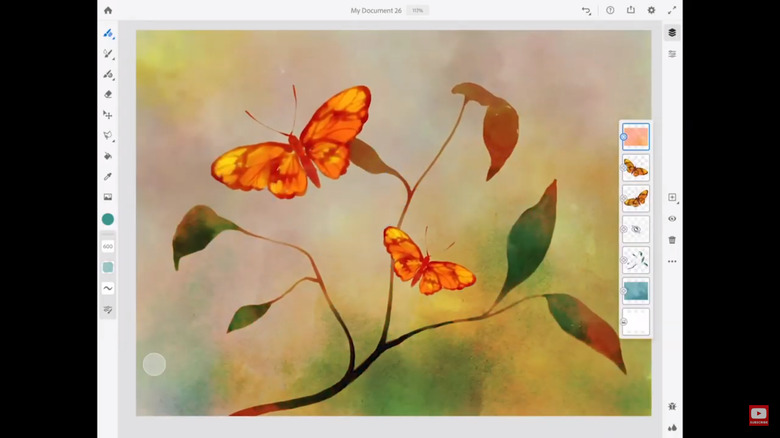Select the Live Brushes tool
Image resolution: width=780 pixels, height=438 pixels.
click(108, 54)
